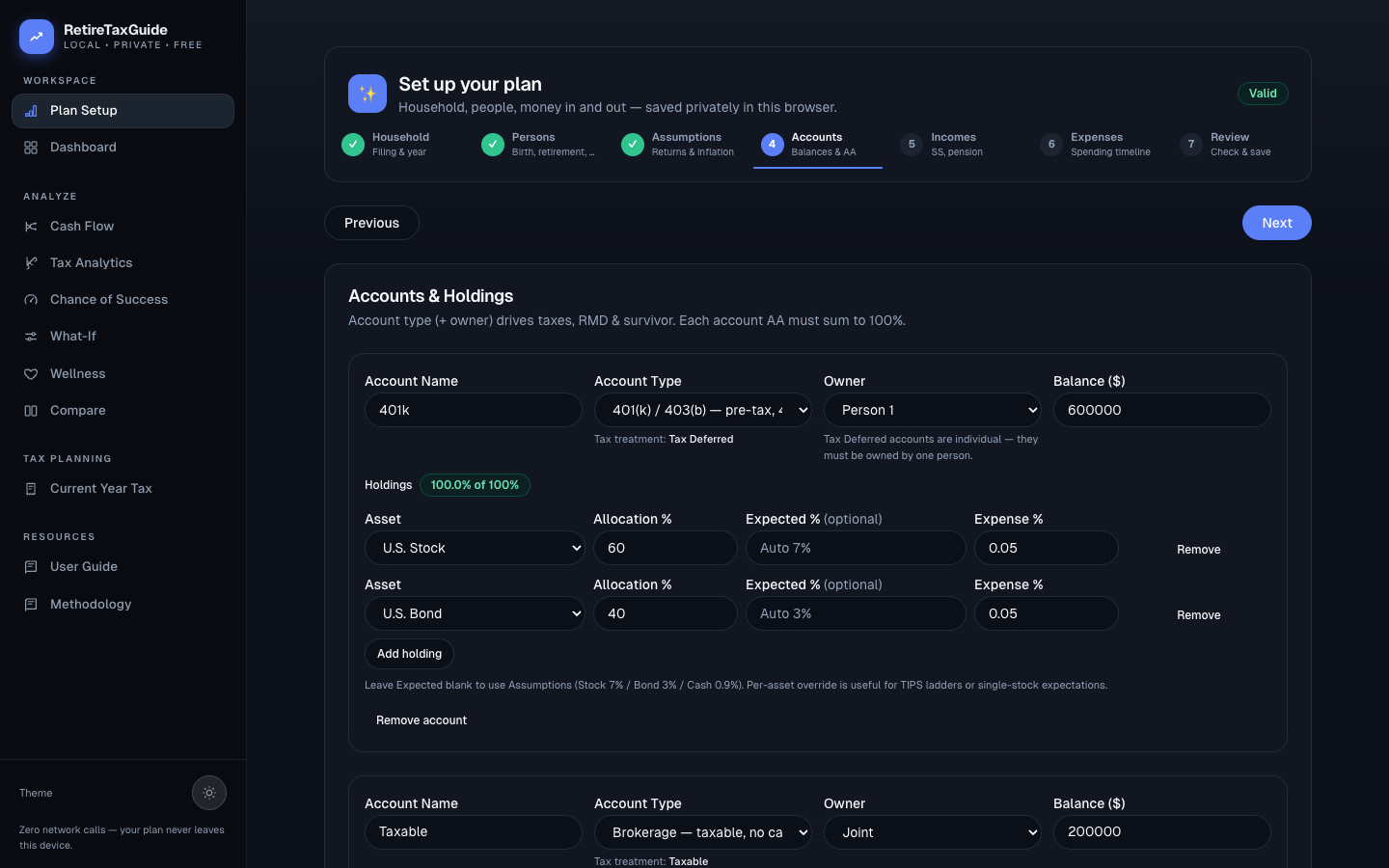Click Add holding button
1389x868 pixels.
tap(409, 654)
